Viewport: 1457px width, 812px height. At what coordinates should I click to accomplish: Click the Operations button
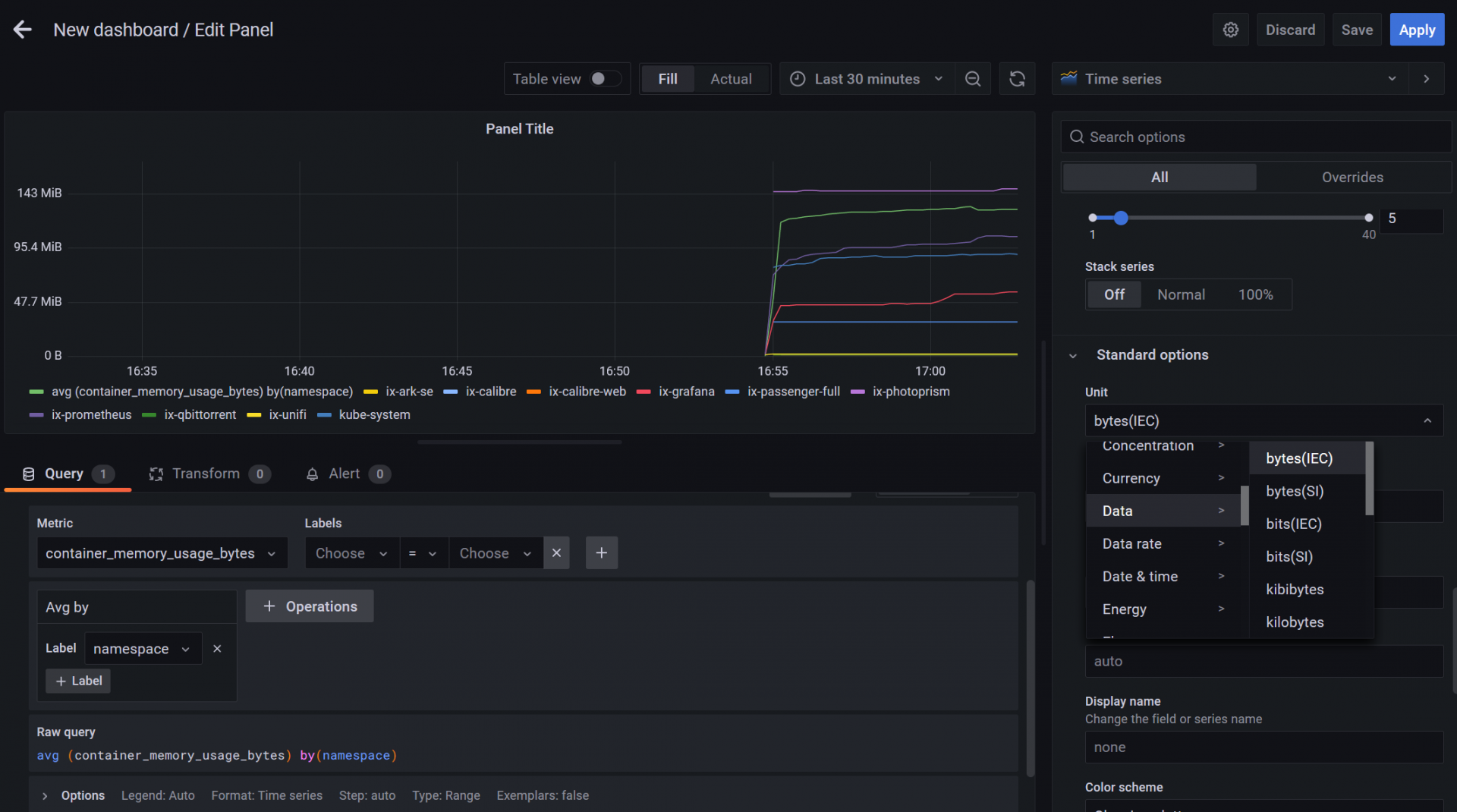[310, 606]
